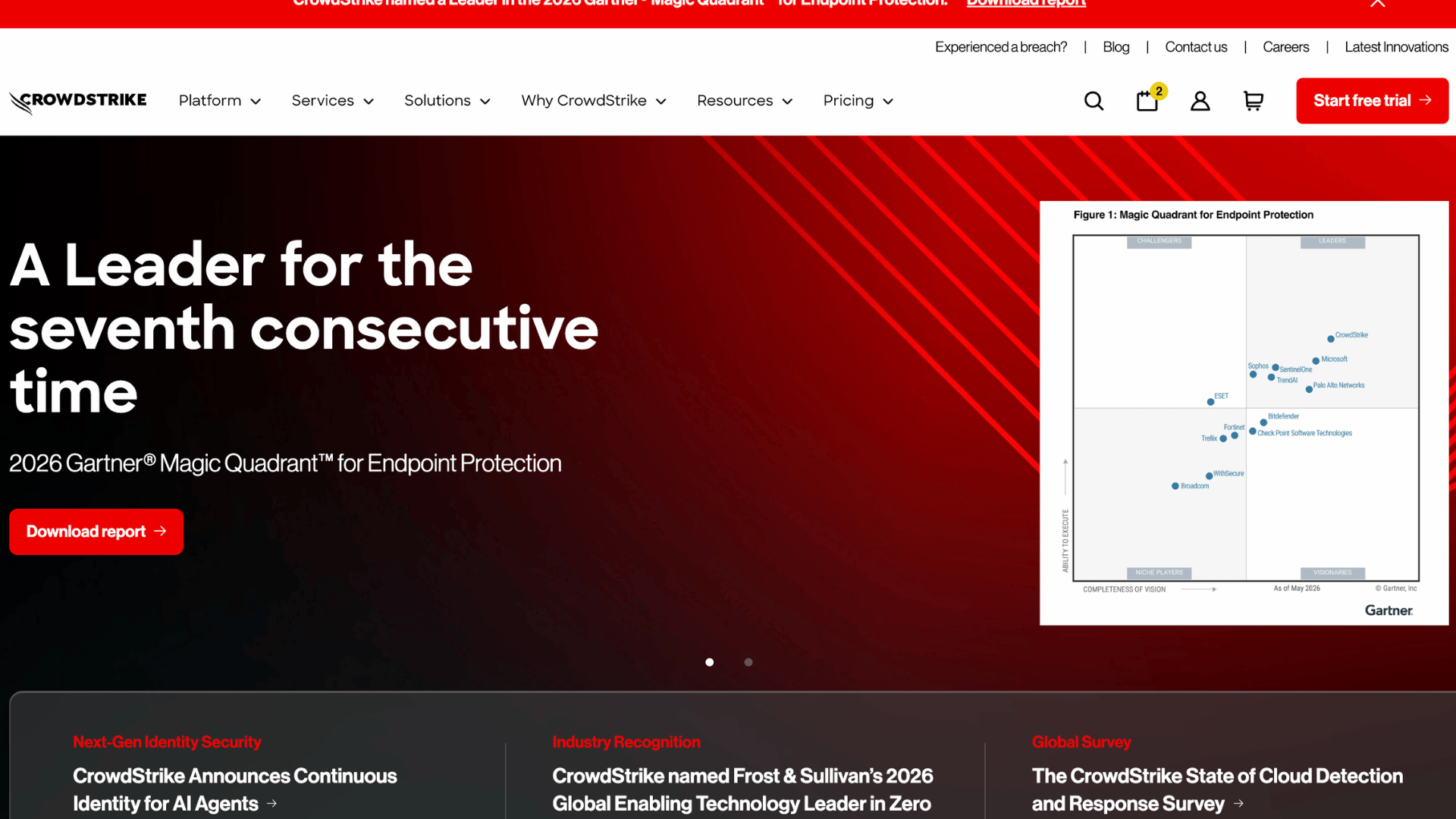Screen dimensions: 1456x819
Task: Open Latest Innovations link
Action: click(1396, 47)
